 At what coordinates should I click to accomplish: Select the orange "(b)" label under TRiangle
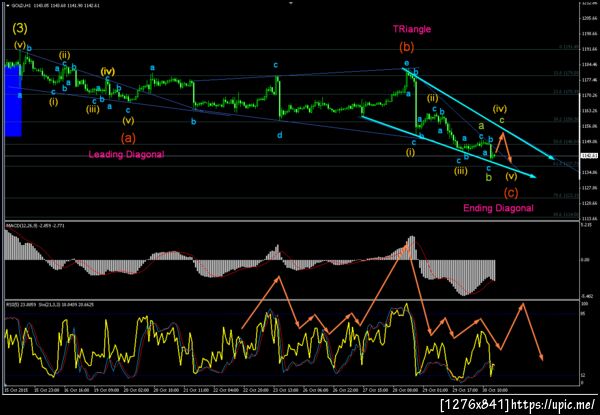pos(406,47)
